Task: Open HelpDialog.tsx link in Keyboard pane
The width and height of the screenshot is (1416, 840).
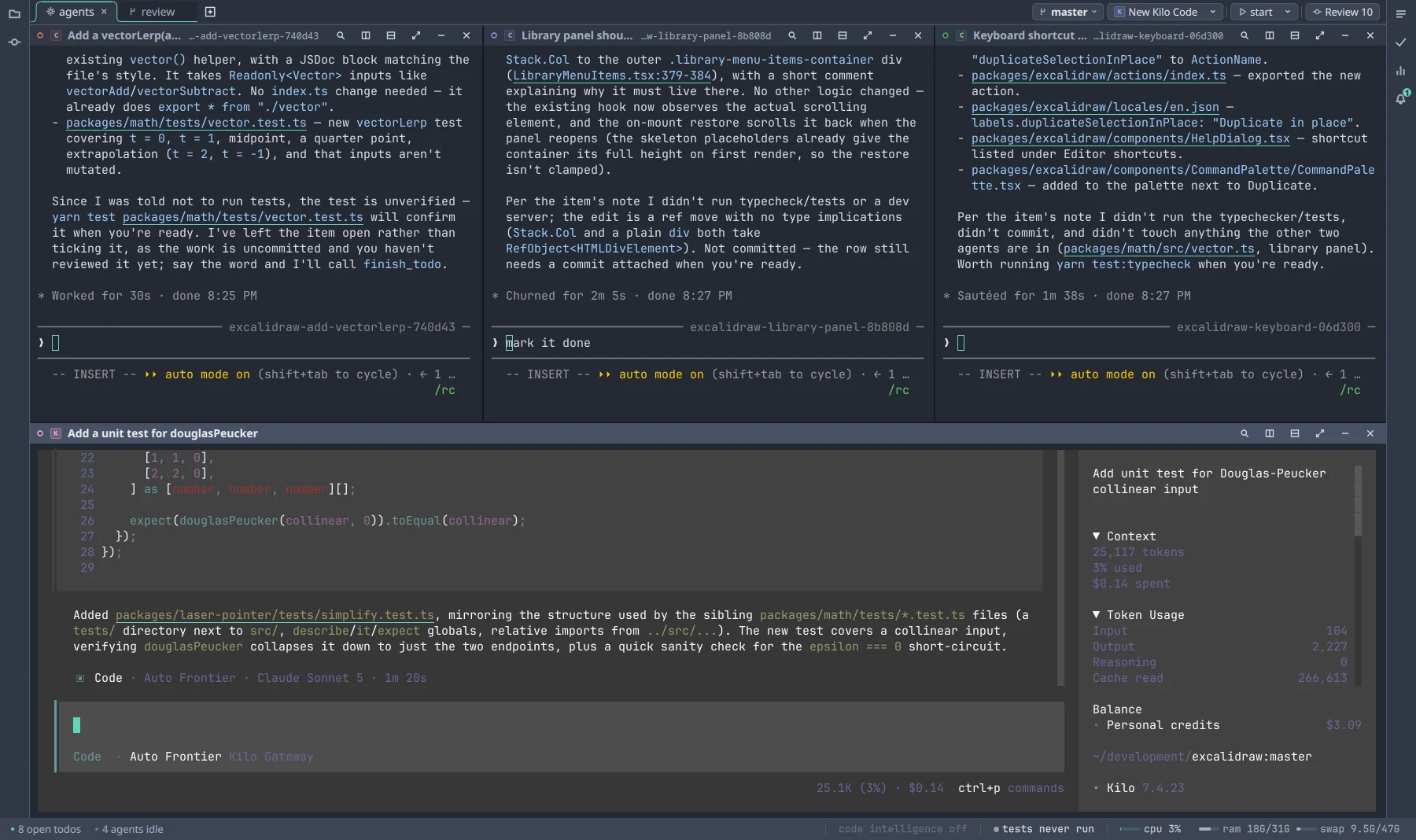Action: pyautogui.click(x=1130, y=138)
